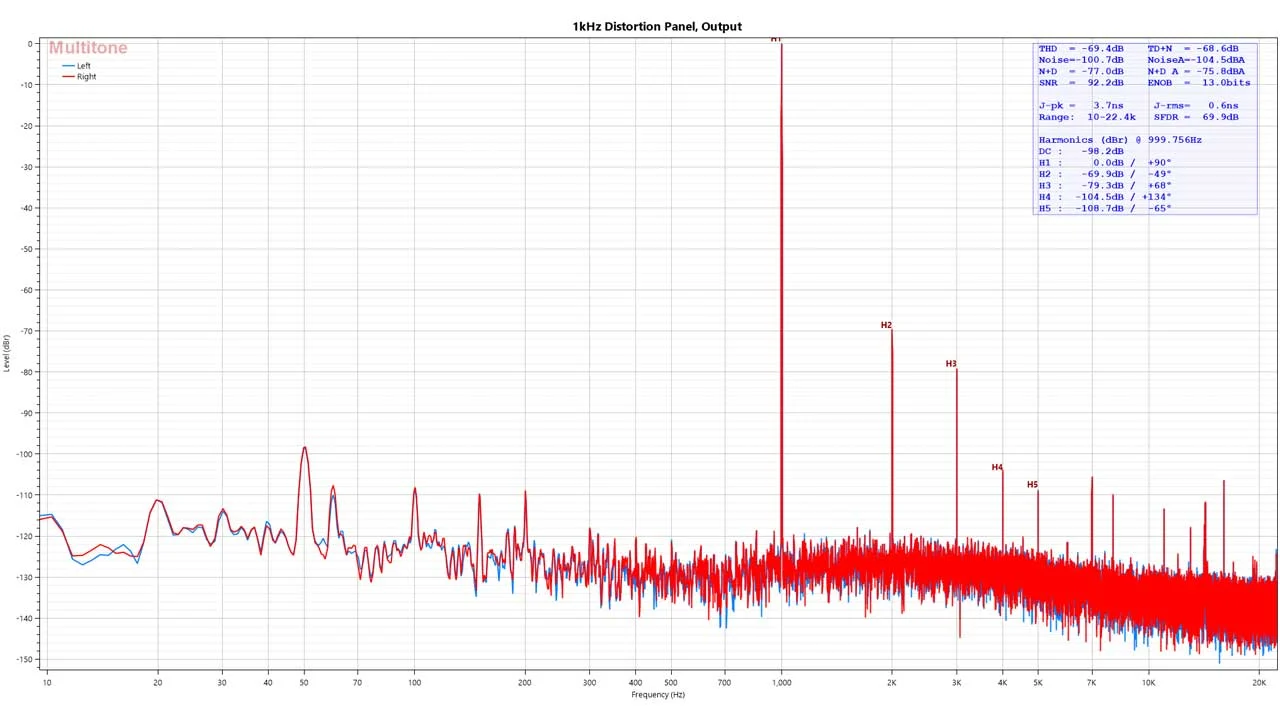Click the "200" frequency axis tick label
This screenshot has width=1280, height=721.
[x=525, y=683]
